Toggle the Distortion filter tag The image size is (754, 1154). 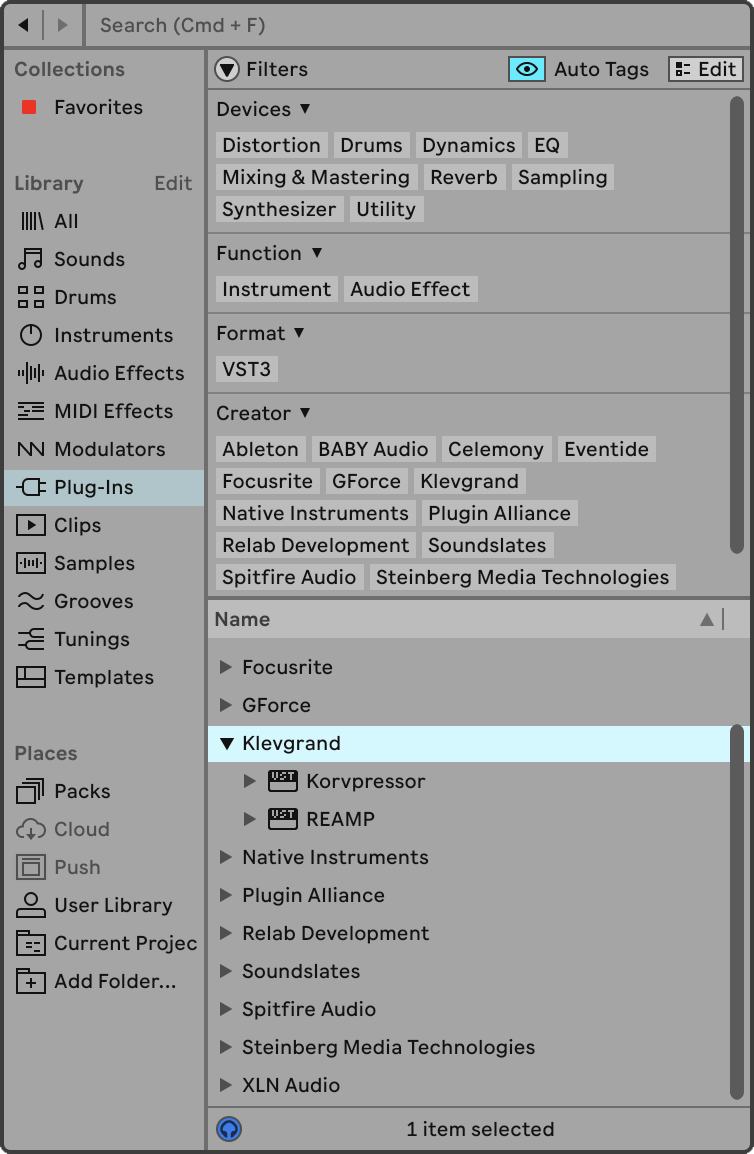tap(272, 146)
